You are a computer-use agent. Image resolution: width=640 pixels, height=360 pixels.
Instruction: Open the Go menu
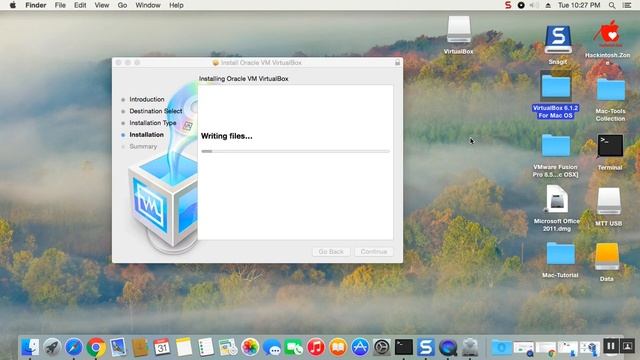pyautogui.click(x=122, y=5)
